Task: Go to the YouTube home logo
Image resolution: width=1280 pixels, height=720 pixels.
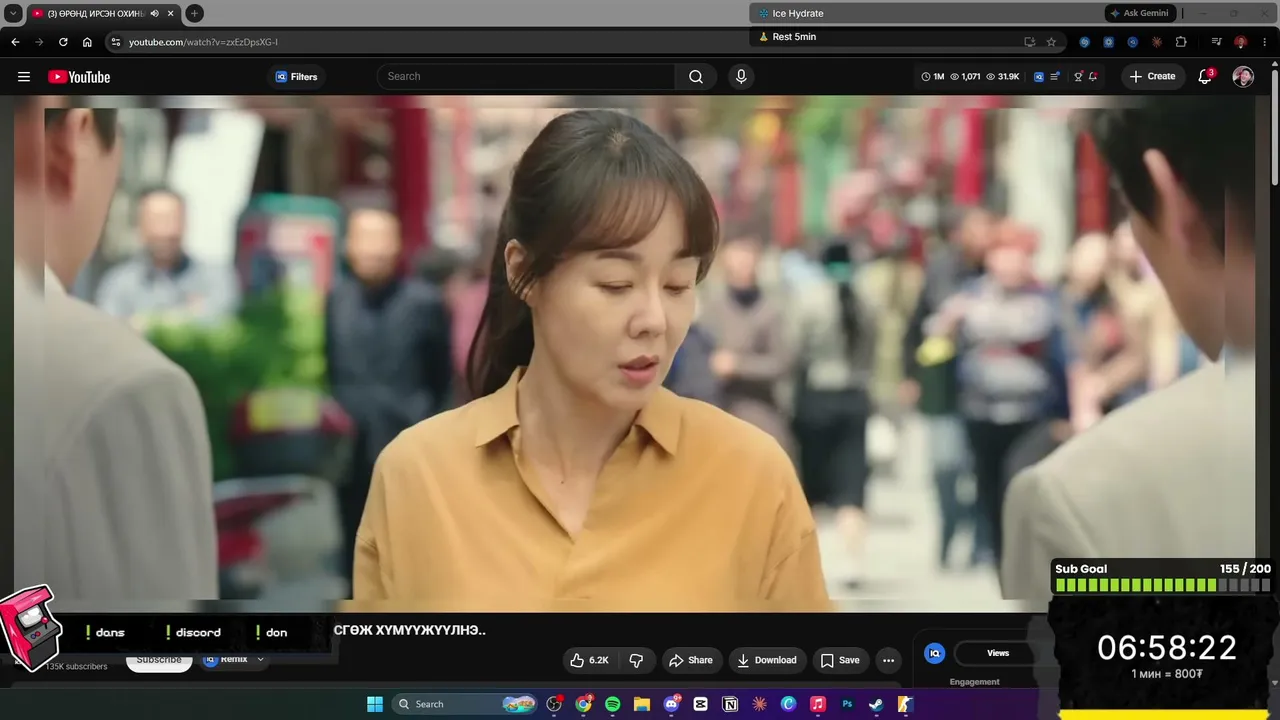Action: tap(79, 77)
